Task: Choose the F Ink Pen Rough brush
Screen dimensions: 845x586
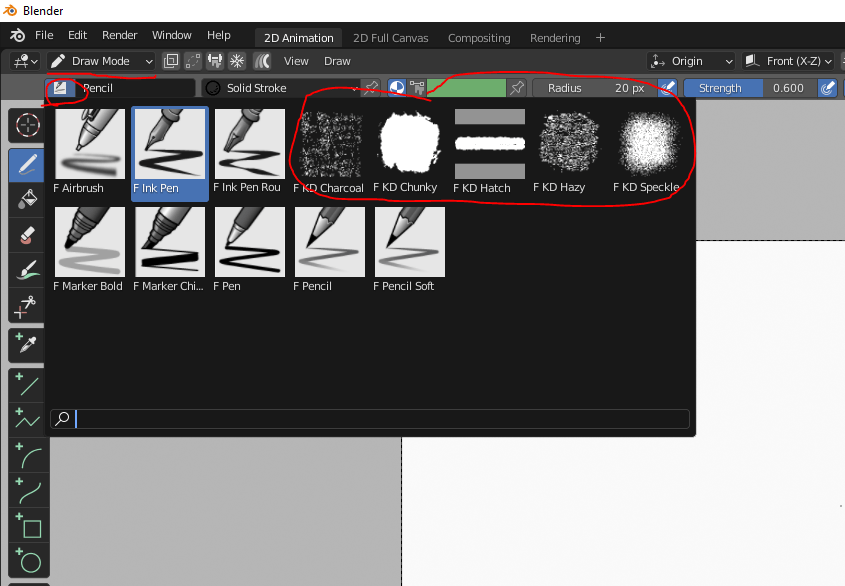Action: click(250, 153)
